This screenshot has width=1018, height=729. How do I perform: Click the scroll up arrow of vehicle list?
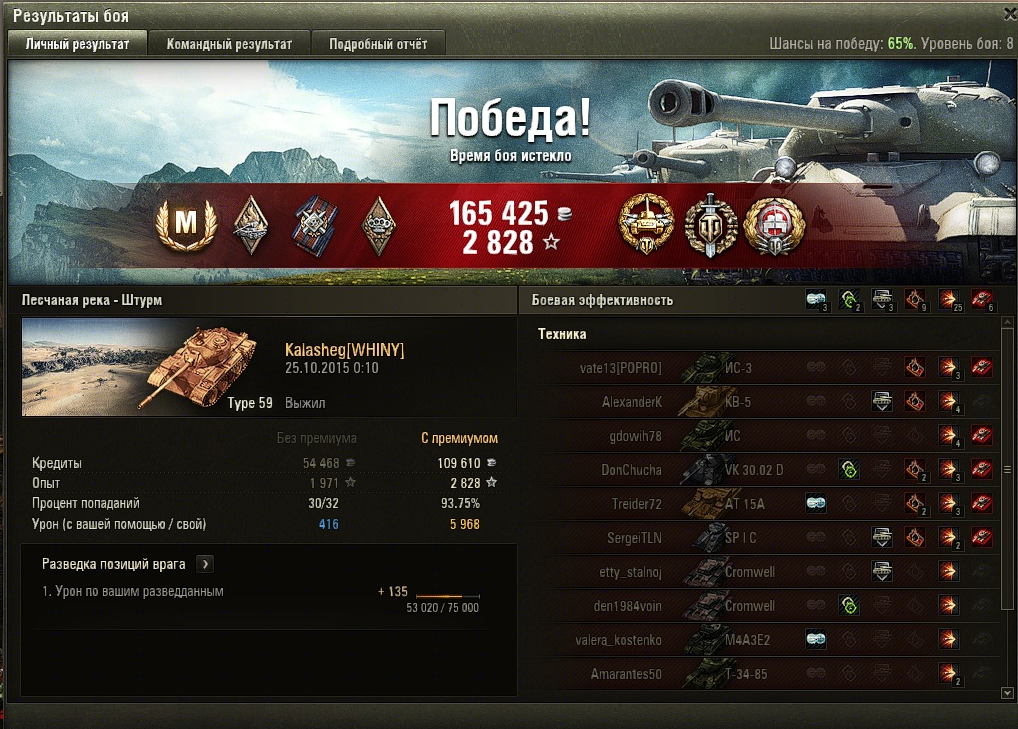coord(1007,322)
